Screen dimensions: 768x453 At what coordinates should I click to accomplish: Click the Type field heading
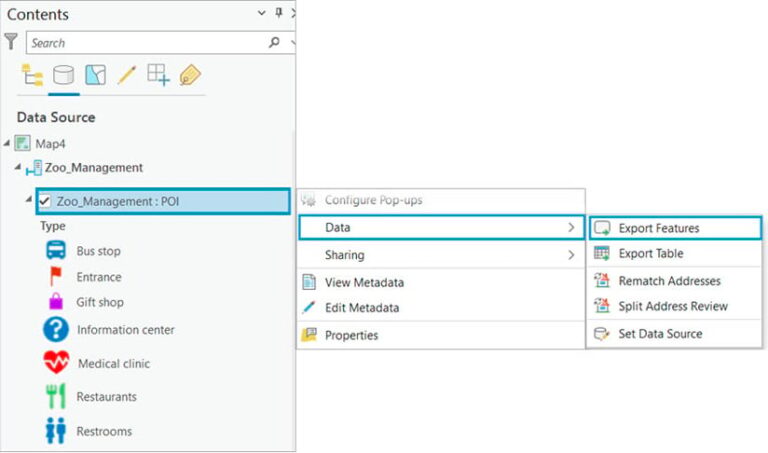(53, 226)
